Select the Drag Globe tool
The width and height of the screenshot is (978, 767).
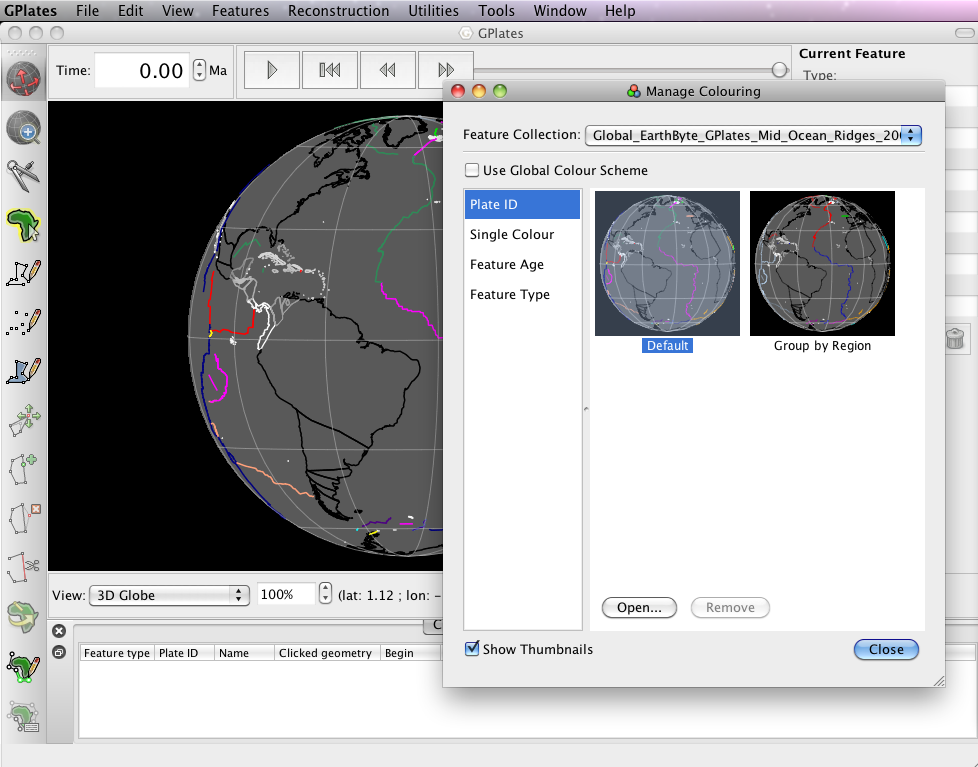[x=24, y=77]
